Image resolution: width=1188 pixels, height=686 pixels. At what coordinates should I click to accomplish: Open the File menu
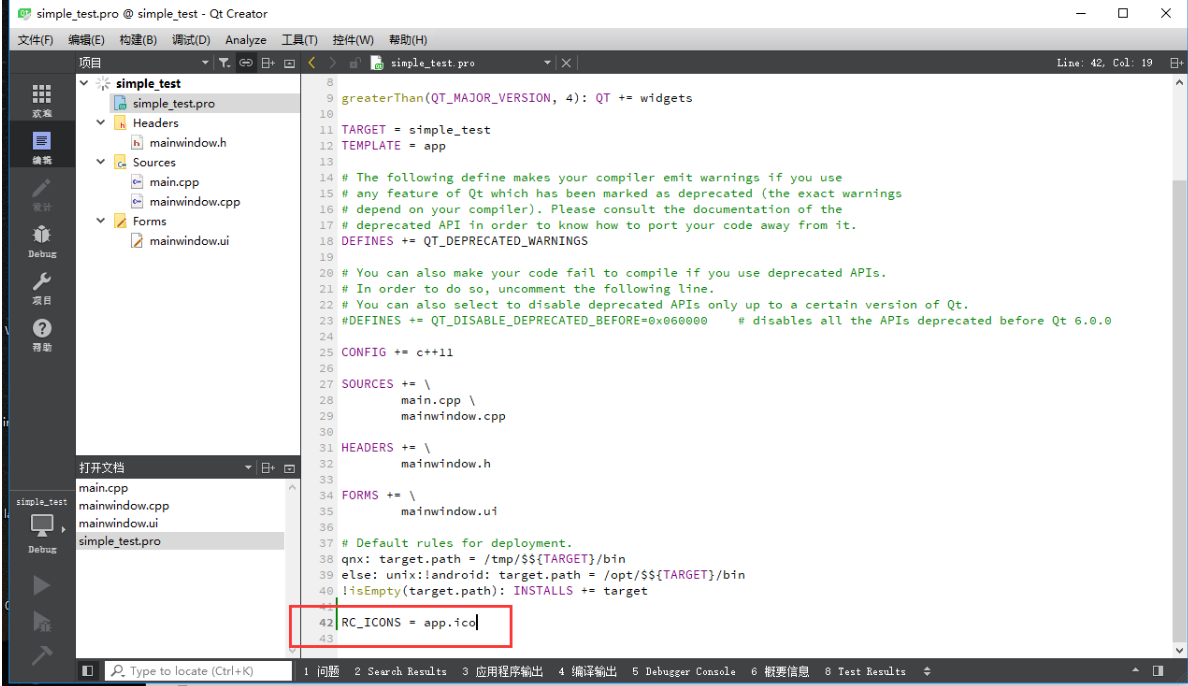(36, 40)
